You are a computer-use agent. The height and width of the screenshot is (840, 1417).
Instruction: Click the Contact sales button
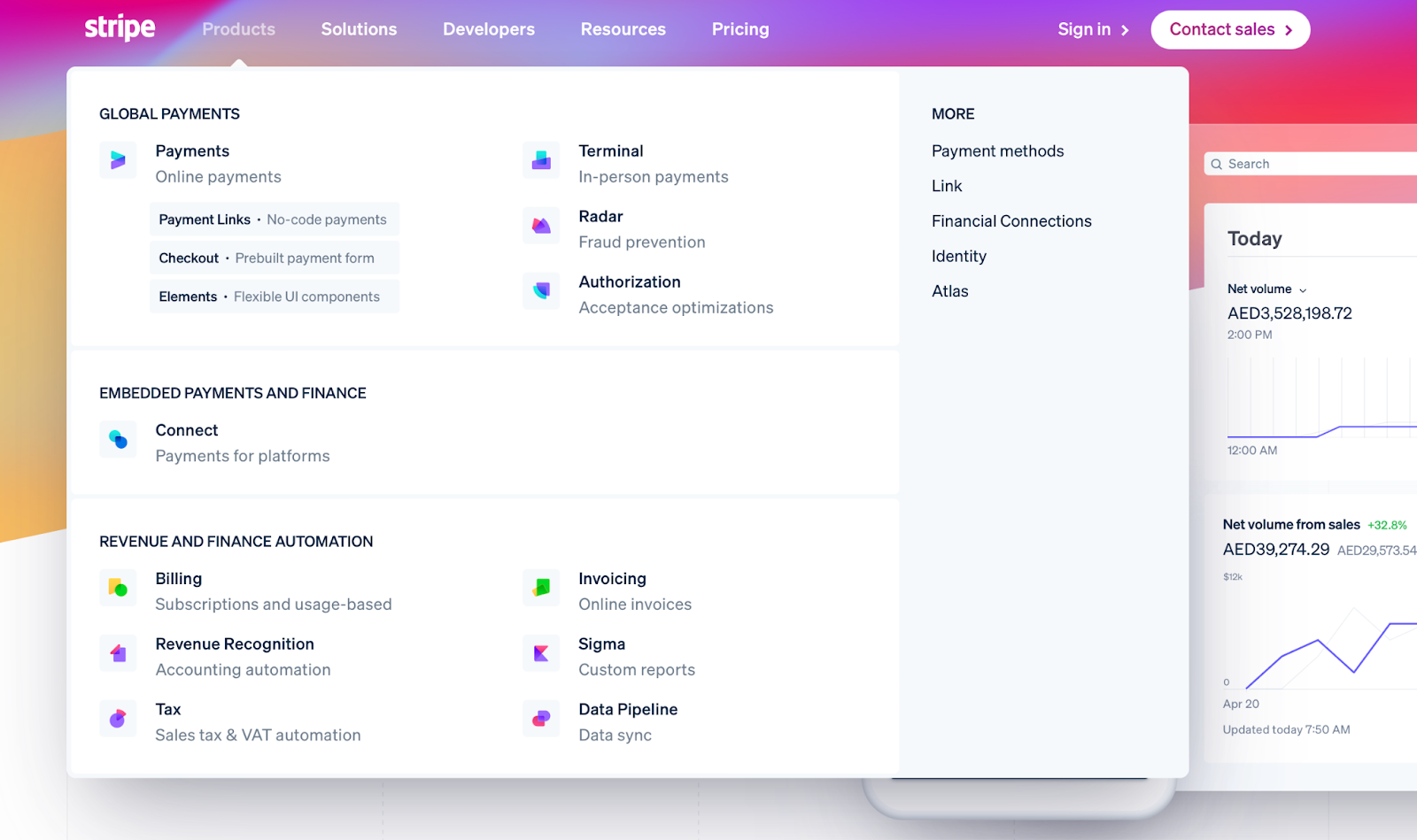tap(1230, 29)
